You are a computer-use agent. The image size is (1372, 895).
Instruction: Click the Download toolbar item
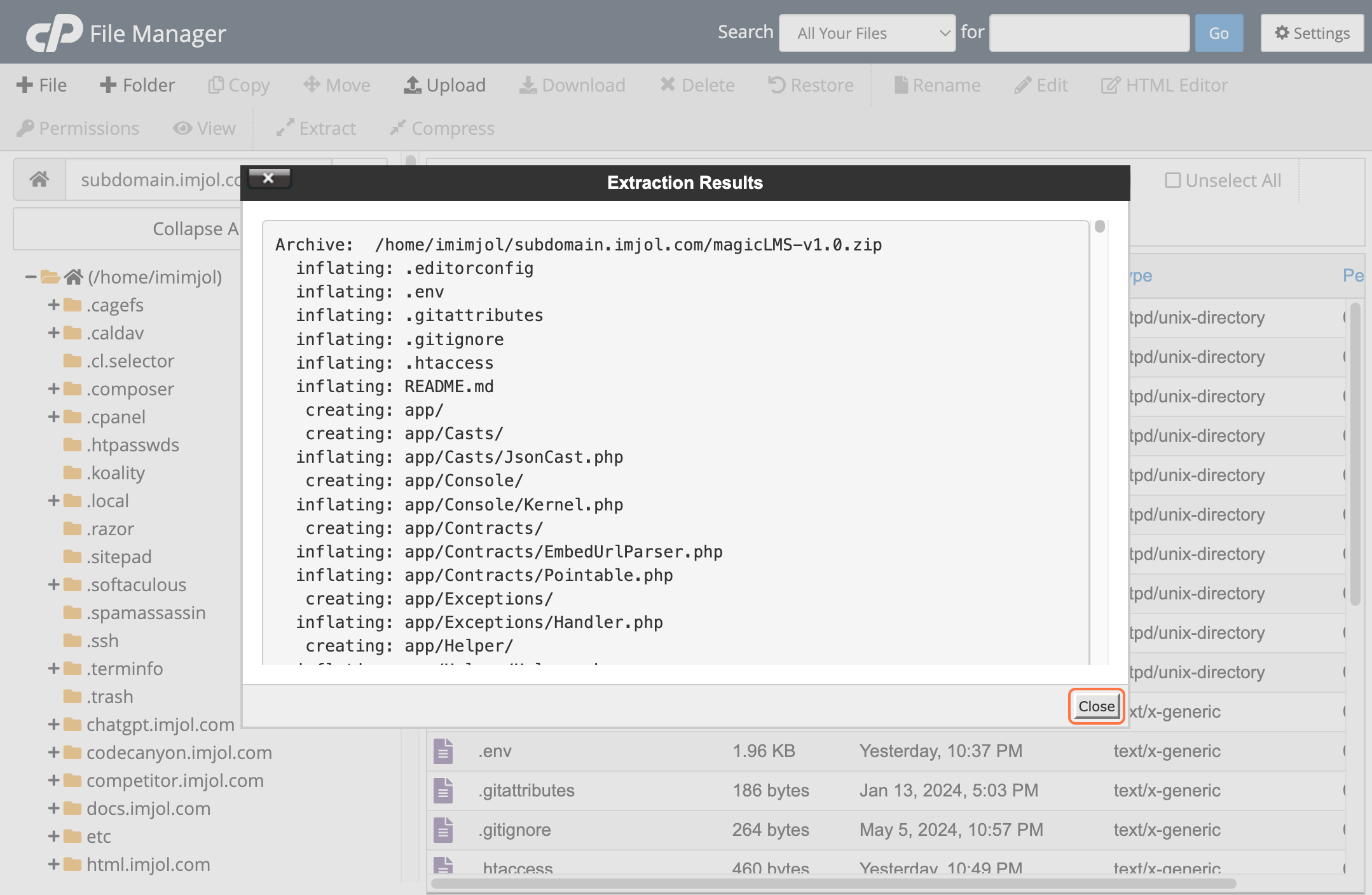(x=573, y=85)
